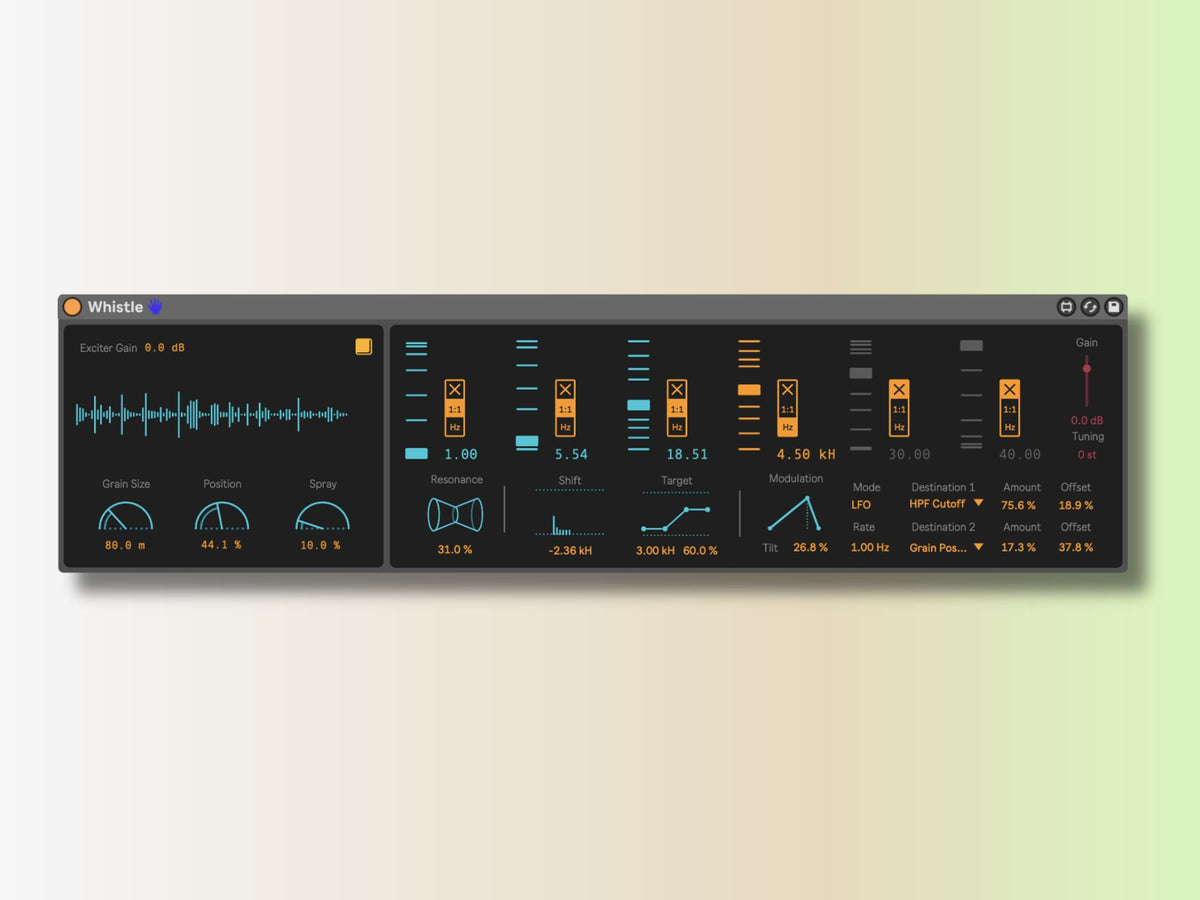This screenshot has width=1200, height=900.
Task: Click the LFO Mode selector
Action: [x=861, y=505]
